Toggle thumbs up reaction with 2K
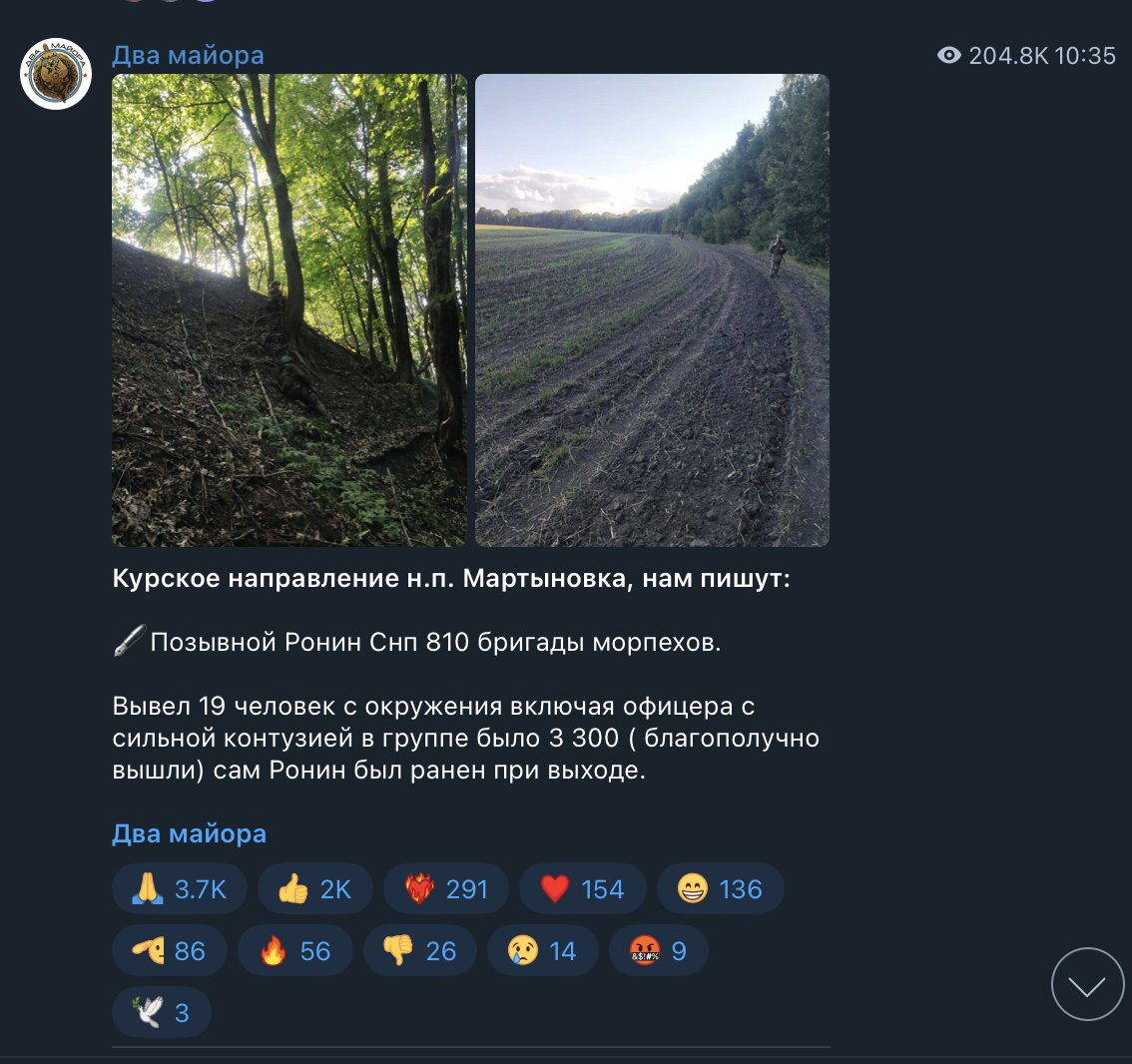Screen dimensions: 1132x1064 (315, 888)
